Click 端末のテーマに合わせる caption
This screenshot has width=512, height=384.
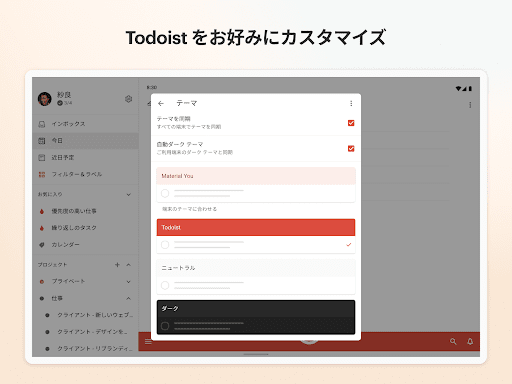point(189,209)
